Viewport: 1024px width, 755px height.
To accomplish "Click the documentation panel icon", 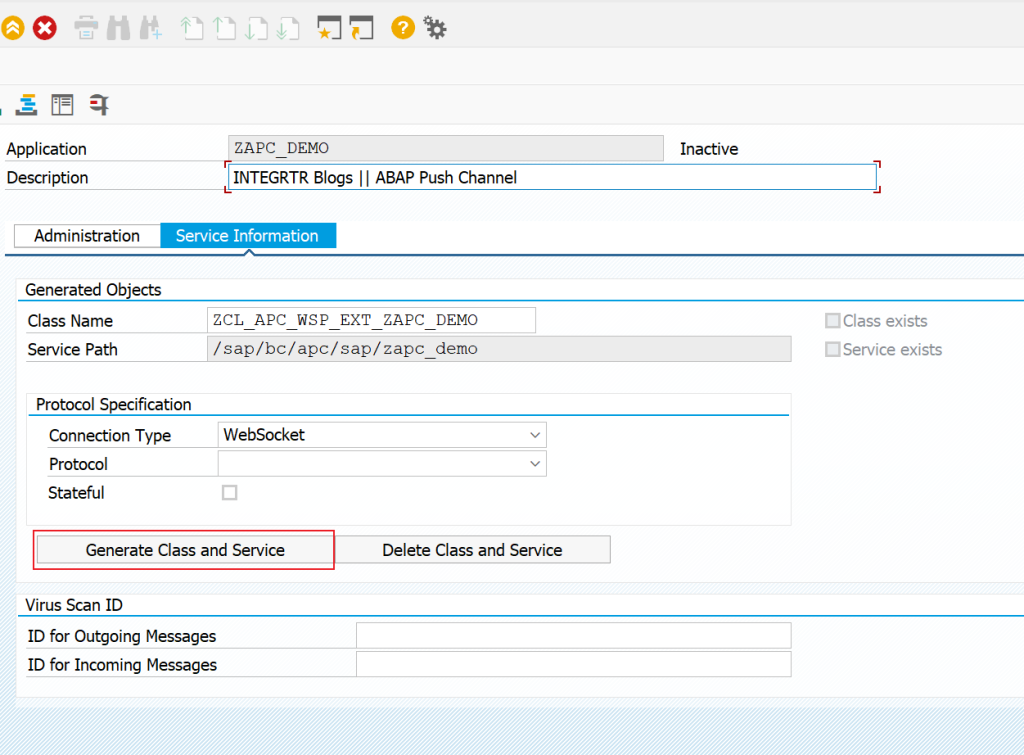I will coord(62,104).
